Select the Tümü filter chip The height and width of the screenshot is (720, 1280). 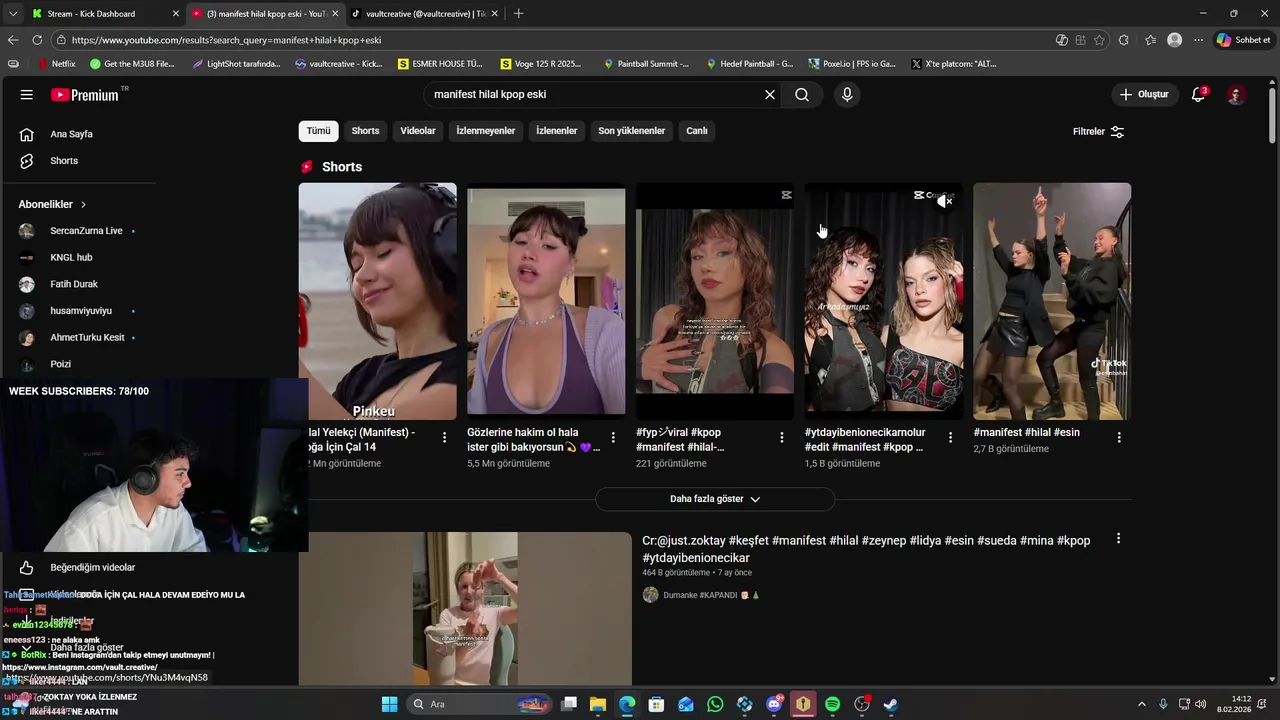pyautogui.click(x=318, y=131)
